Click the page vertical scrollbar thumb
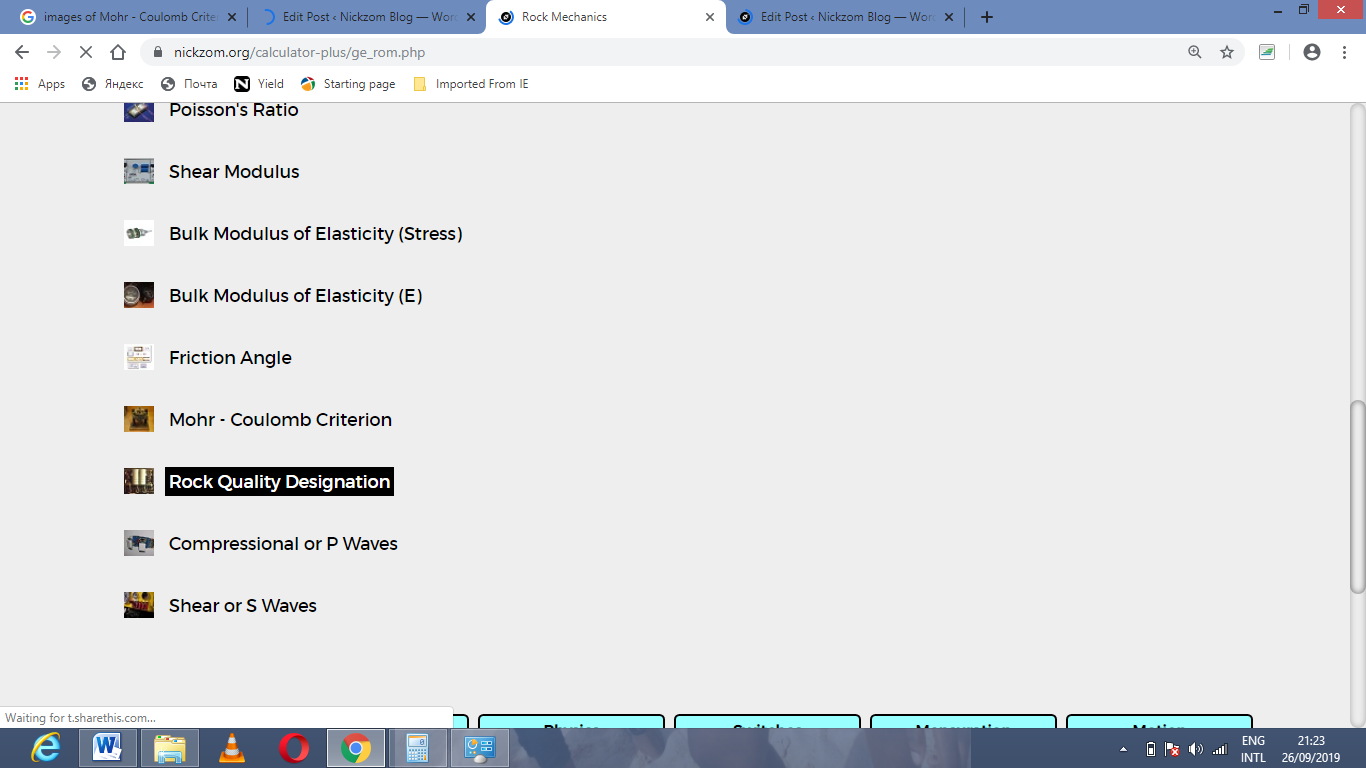Image resolution: width=1366 pixels, height=768 pixels. pyautogui.click(x=1357, y=497)
